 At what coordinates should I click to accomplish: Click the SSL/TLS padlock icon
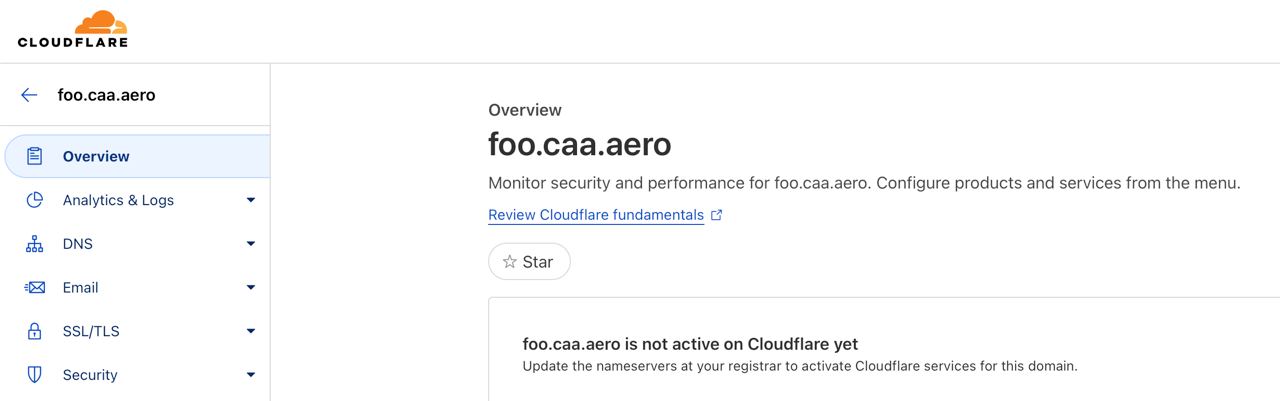(35, 331)
